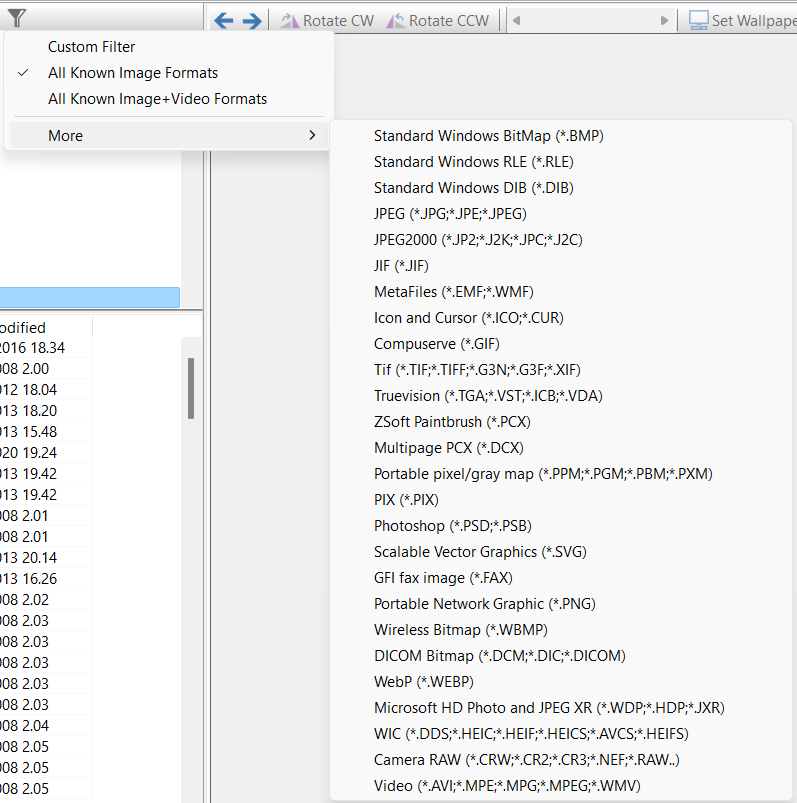Click the Set Wallpaper monitor icon

coord(698,20)
